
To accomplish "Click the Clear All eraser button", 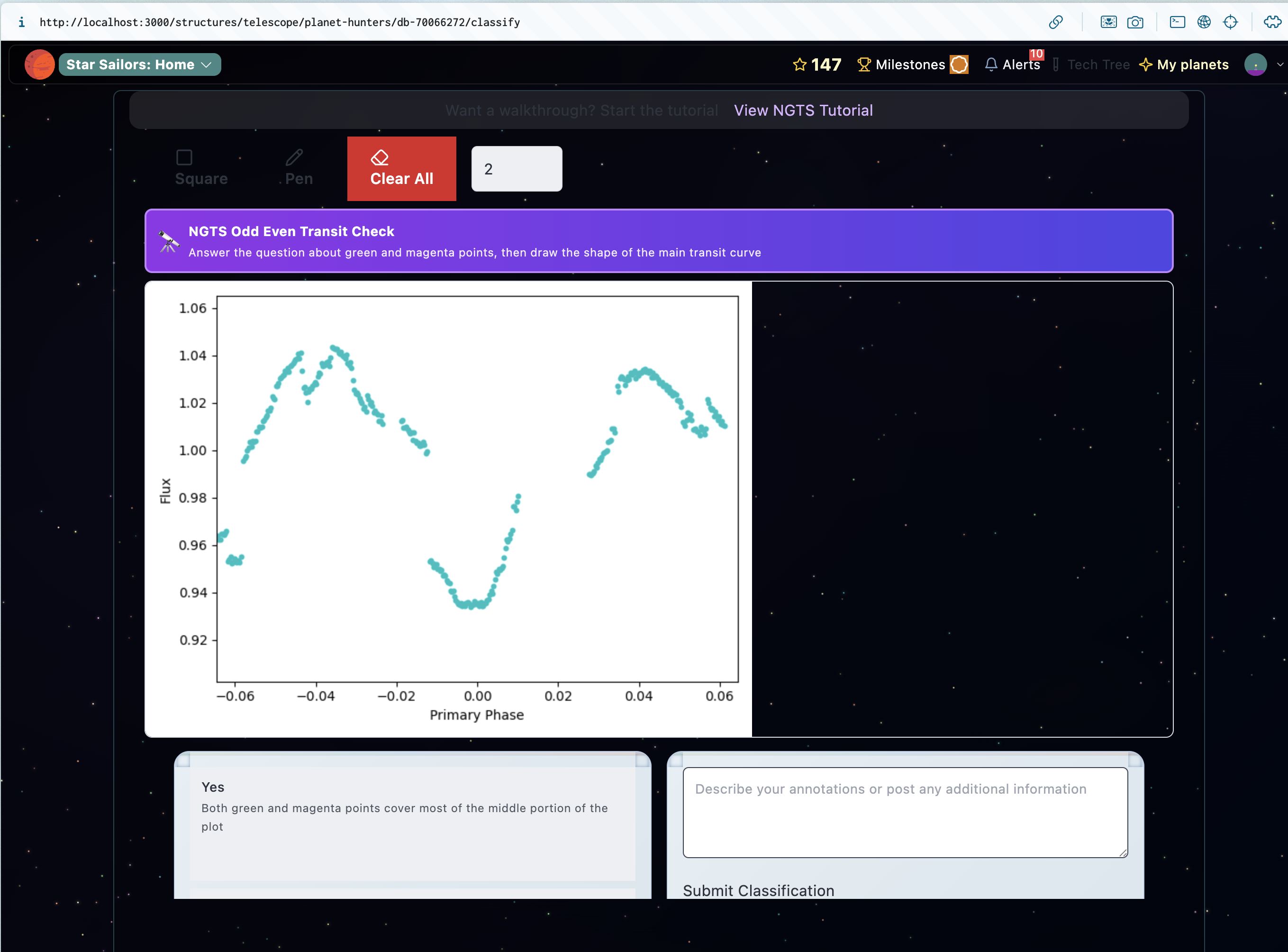I will (401, 169).
